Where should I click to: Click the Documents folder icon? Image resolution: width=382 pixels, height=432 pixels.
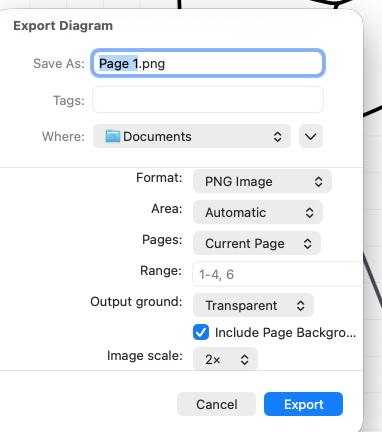[113, 136]
